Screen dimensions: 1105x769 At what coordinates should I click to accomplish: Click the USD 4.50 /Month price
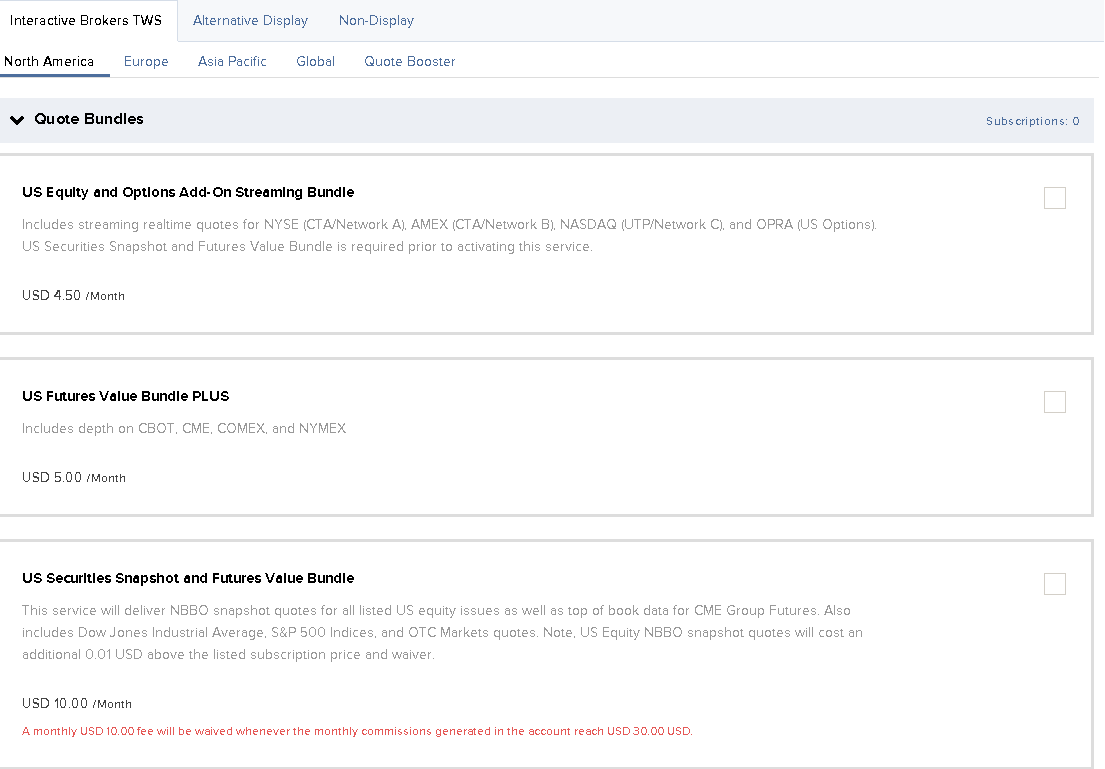73,295
